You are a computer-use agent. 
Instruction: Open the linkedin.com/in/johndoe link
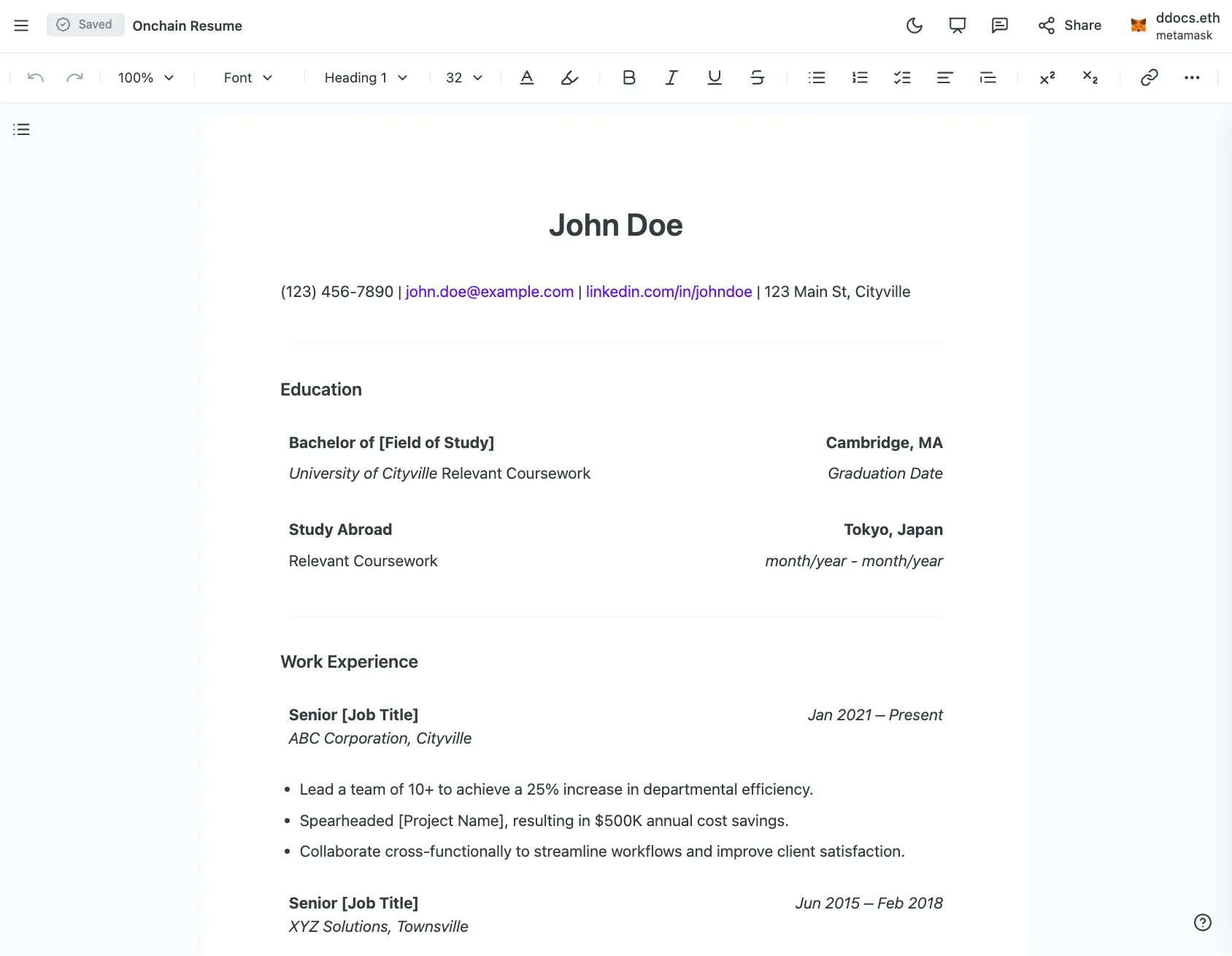pyautogui.click(x=668, y=291)
